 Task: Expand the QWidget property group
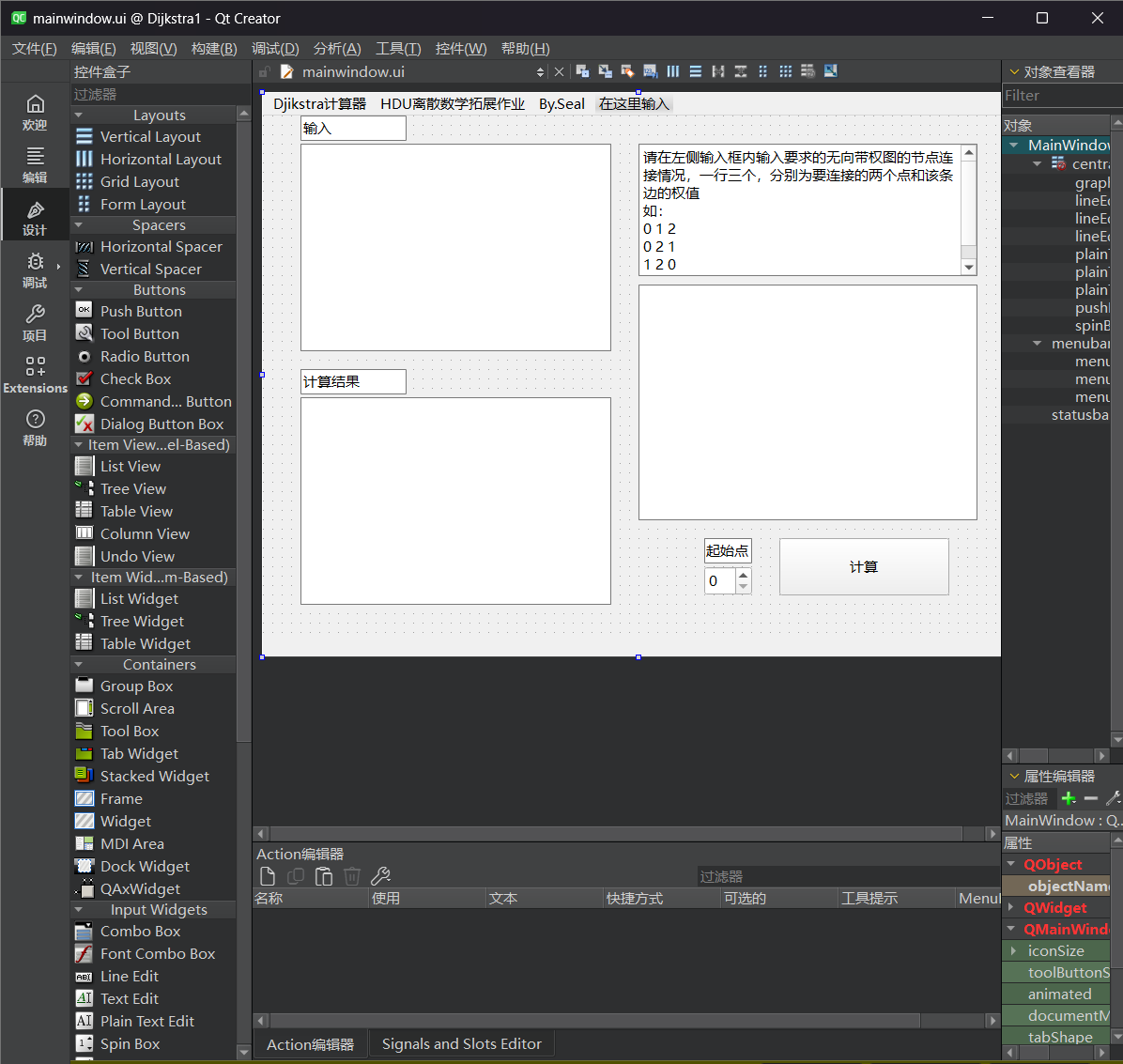point(1011,907)
